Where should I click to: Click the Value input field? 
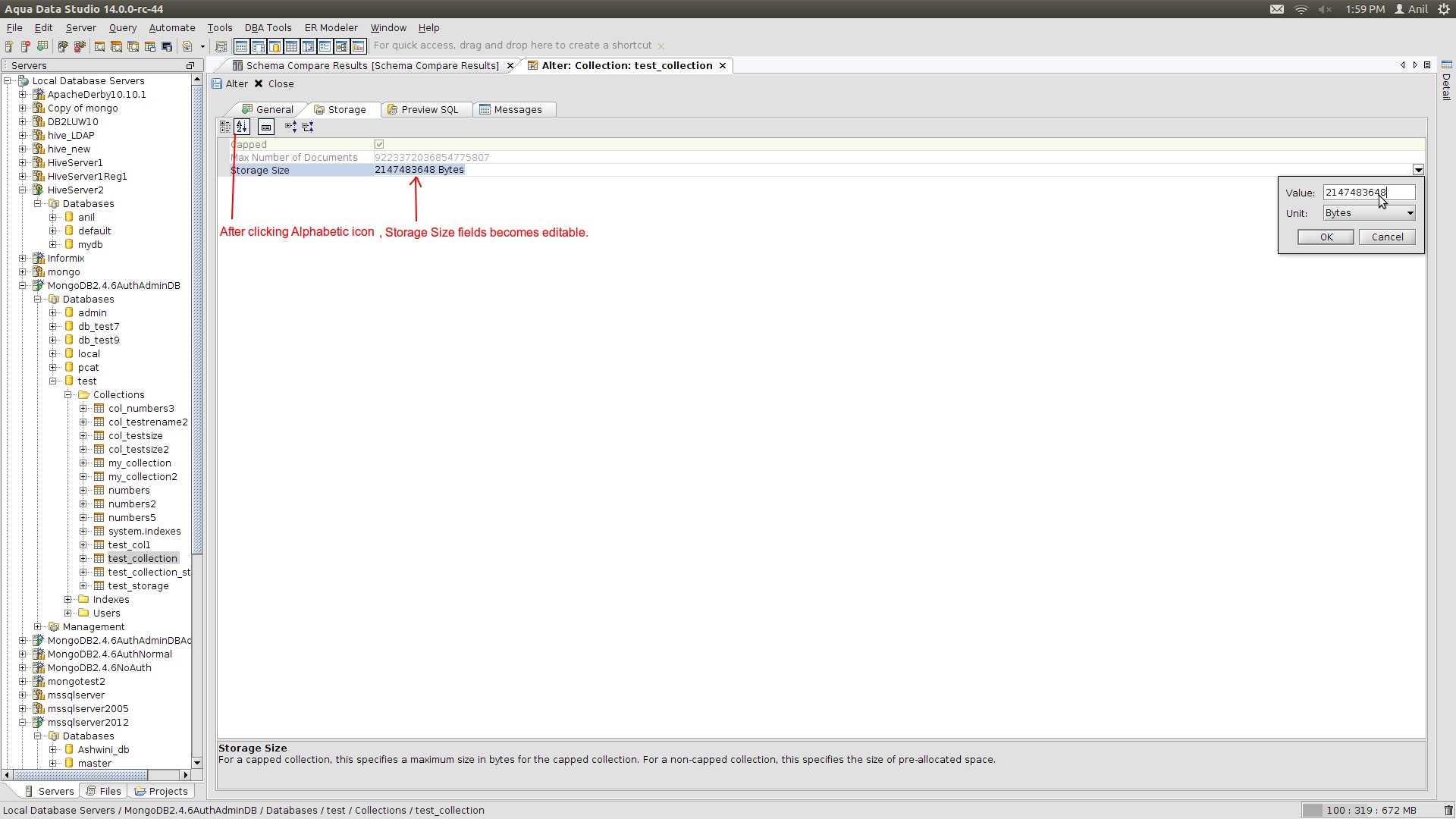coord(1369,193)
